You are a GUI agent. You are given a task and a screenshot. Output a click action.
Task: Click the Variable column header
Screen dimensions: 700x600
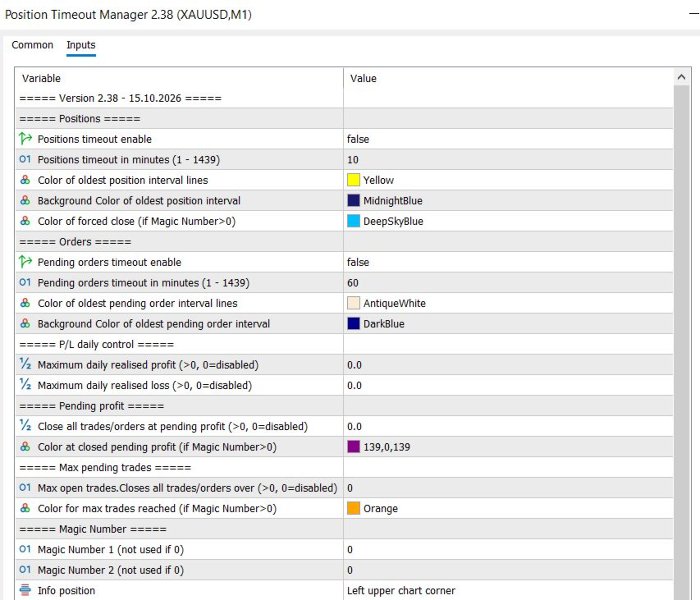click(x=179, y=78)
